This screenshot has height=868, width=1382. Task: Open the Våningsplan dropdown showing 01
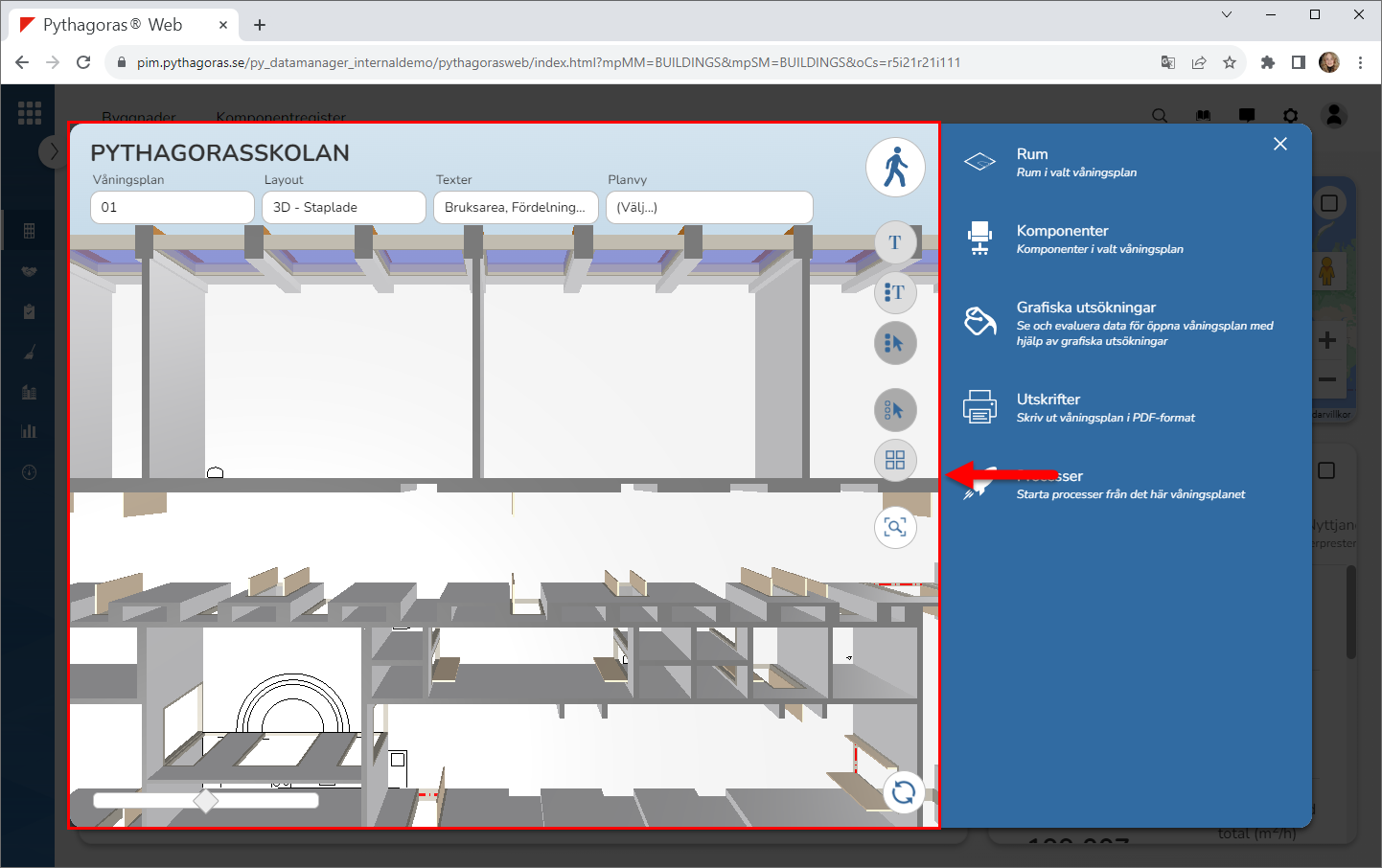[173, 207]
